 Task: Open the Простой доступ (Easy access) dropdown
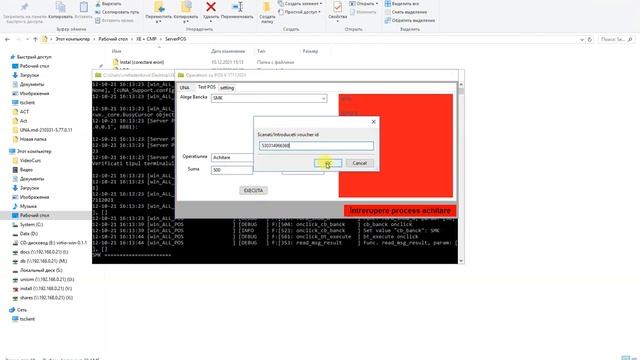pyautogui.click(x=300, y=12)
